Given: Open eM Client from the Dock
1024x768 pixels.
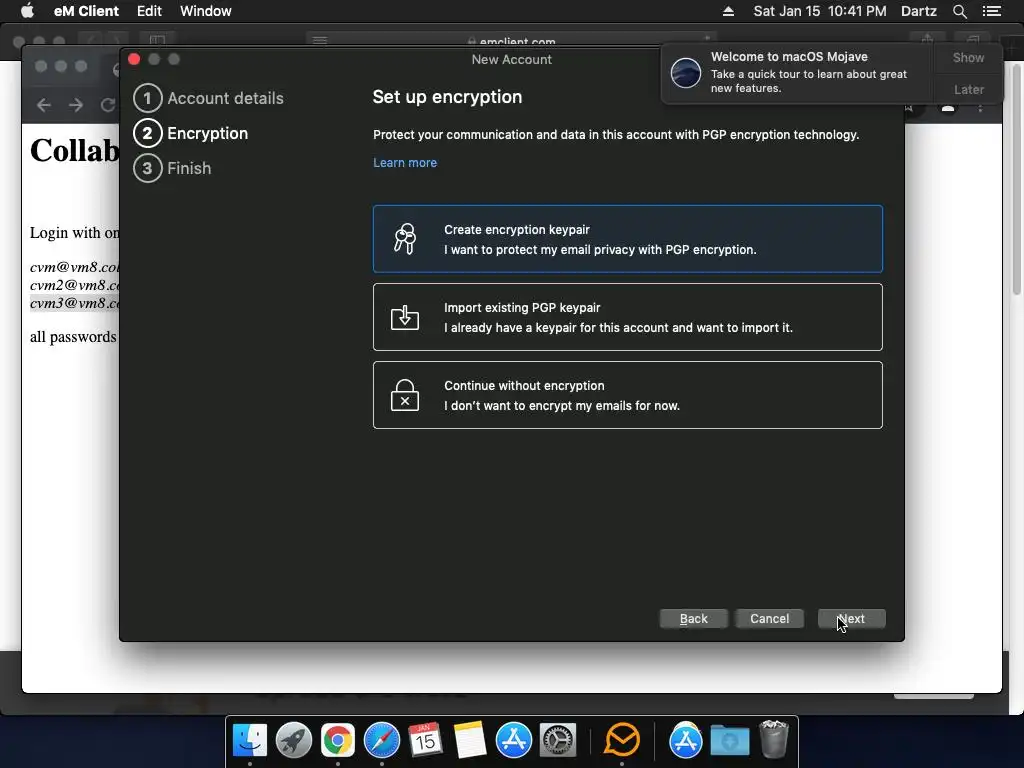Looking at the screenshot, I should [622, 740].
